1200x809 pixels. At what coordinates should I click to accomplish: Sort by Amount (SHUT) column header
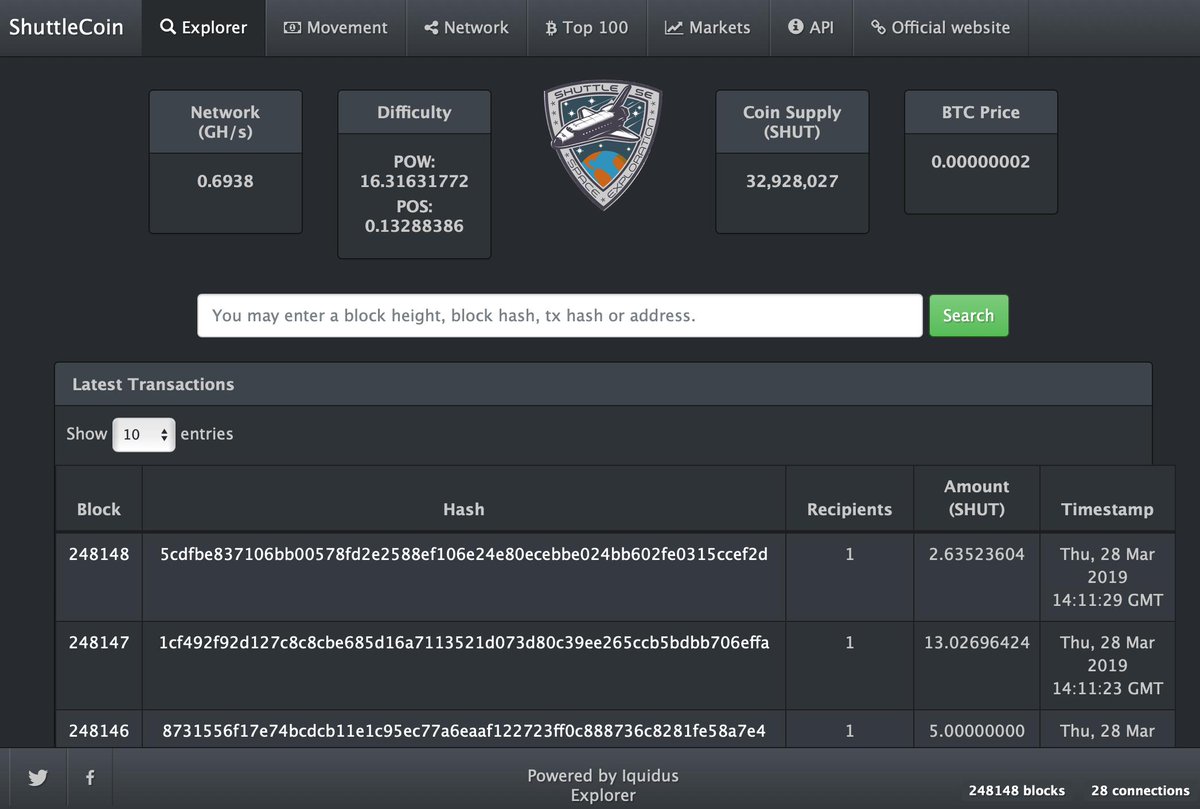pos(977,498)
